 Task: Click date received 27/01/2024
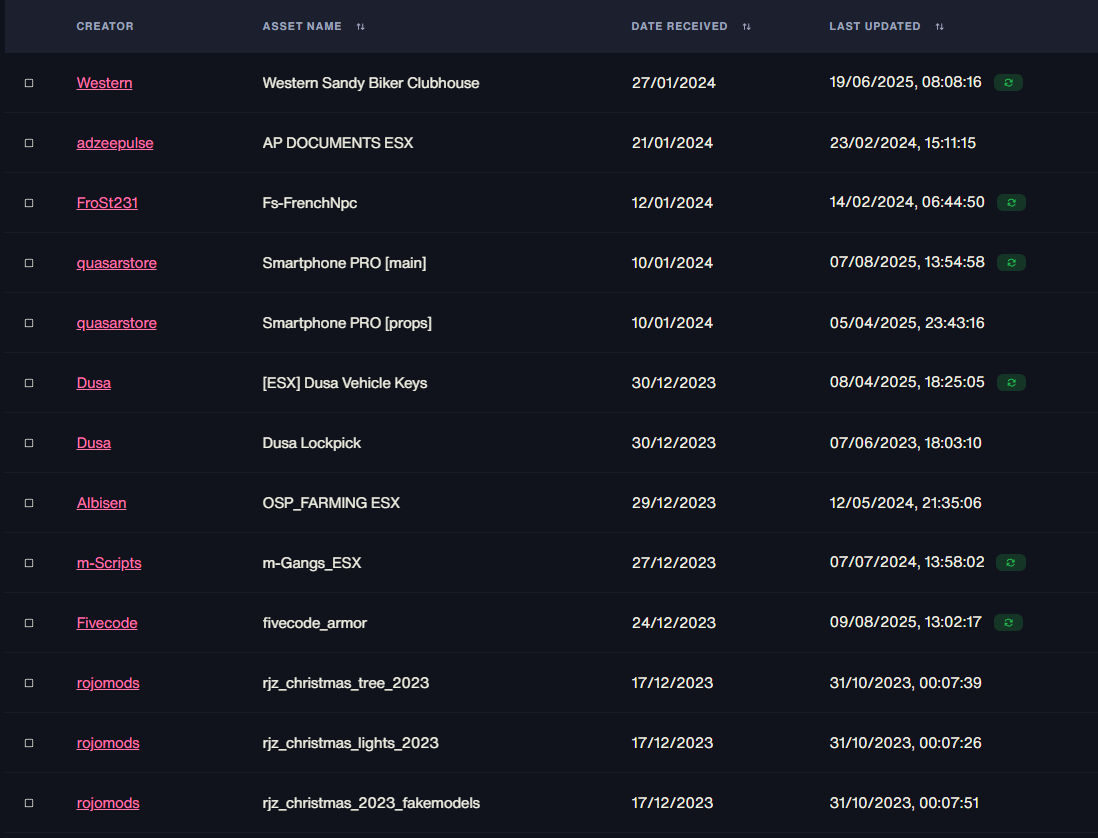tap(674, 83)
